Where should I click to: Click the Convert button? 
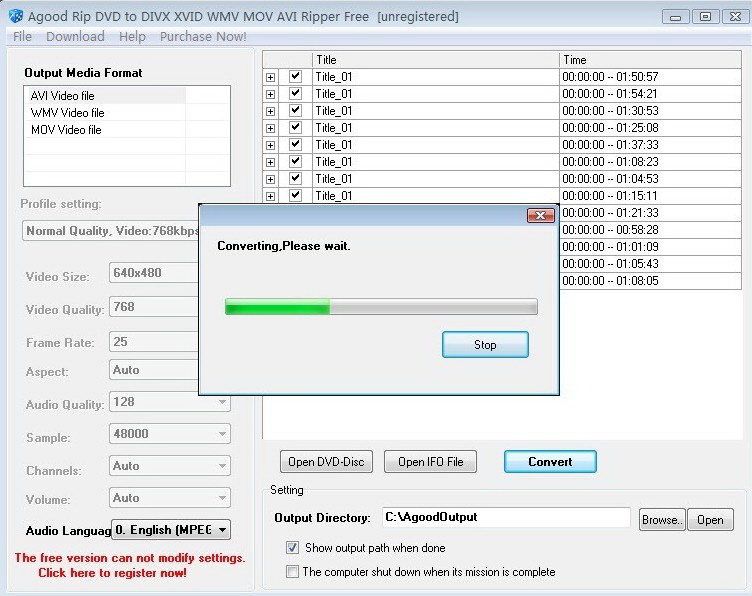(x=550, y=461)
